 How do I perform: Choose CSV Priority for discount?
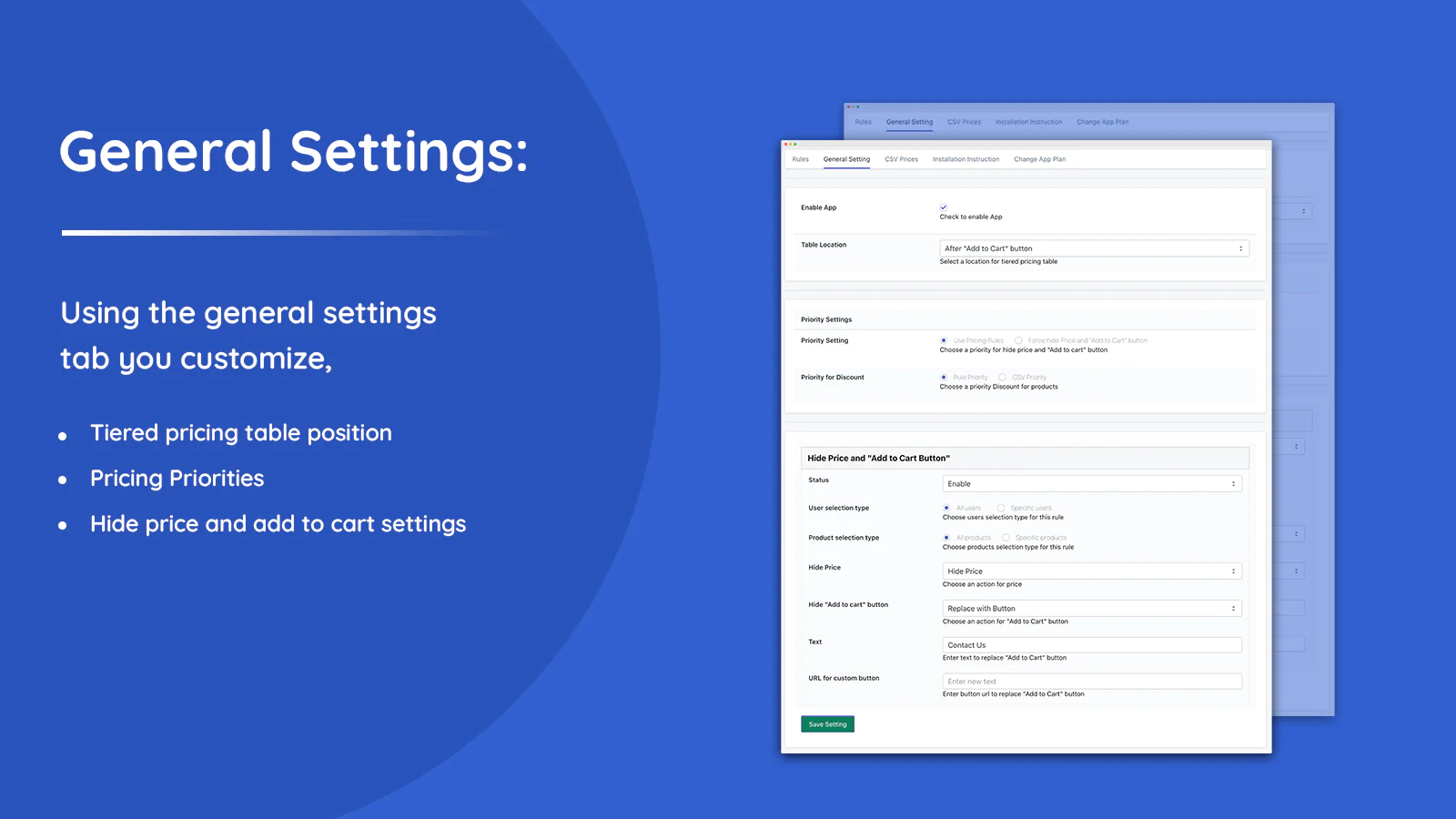click(x=1003, y=377)
